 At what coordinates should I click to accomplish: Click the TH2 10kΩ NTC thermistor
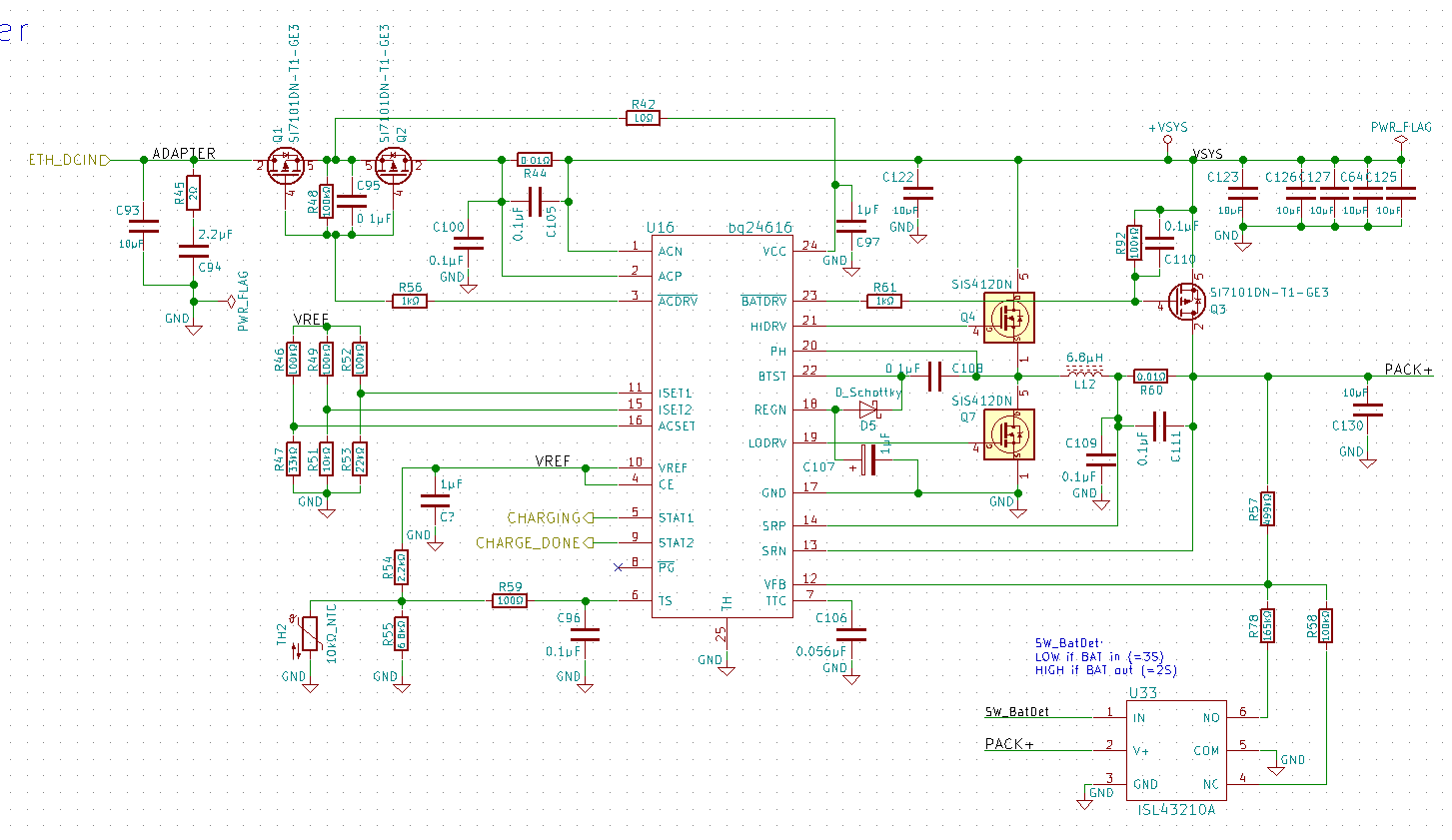tap(310, 634)
